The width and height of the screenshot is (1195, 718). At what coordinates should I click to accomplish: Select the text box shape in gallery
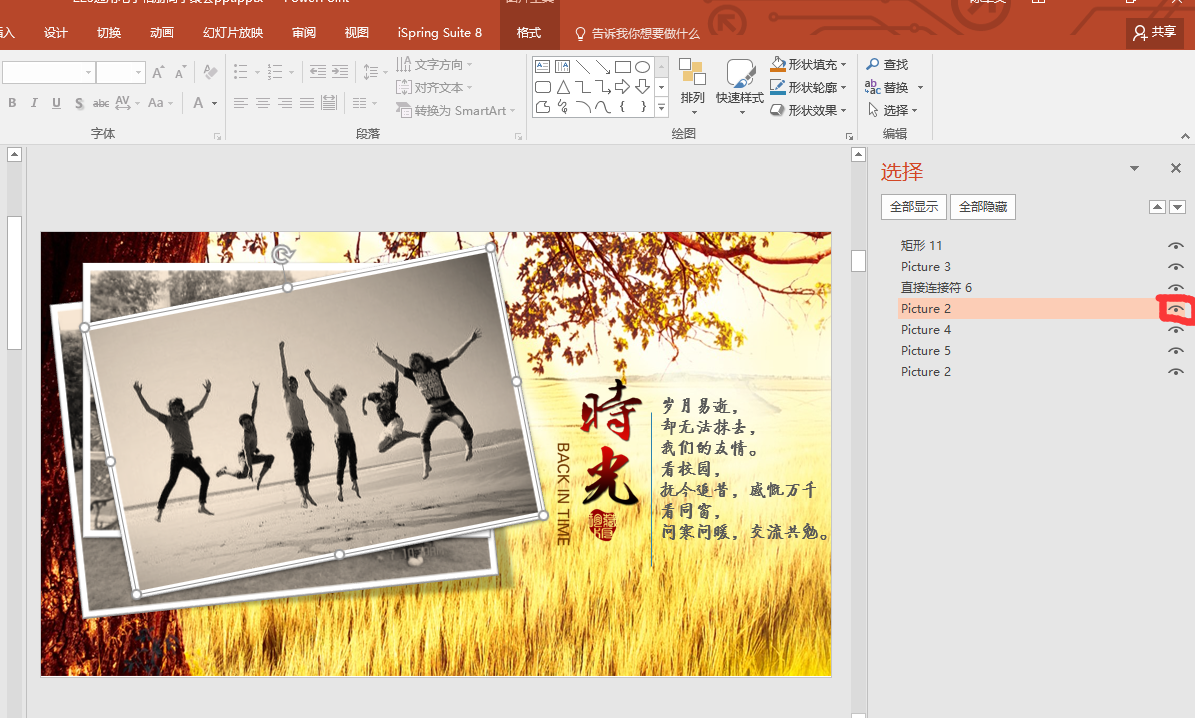click(x=543, y=66)
